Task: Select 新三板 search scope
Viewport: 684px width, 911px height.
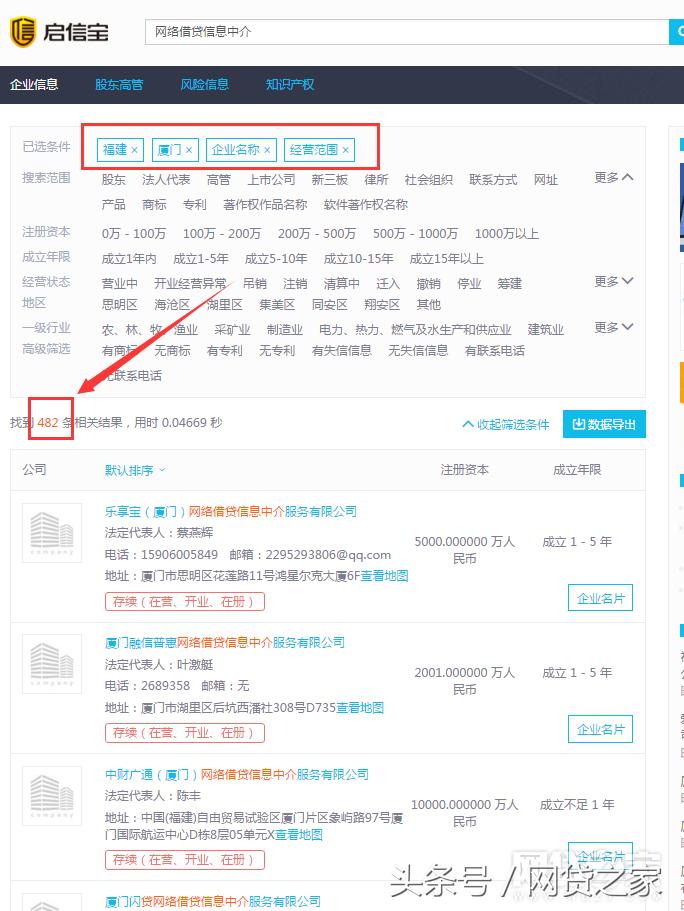Action: point(330,180)
